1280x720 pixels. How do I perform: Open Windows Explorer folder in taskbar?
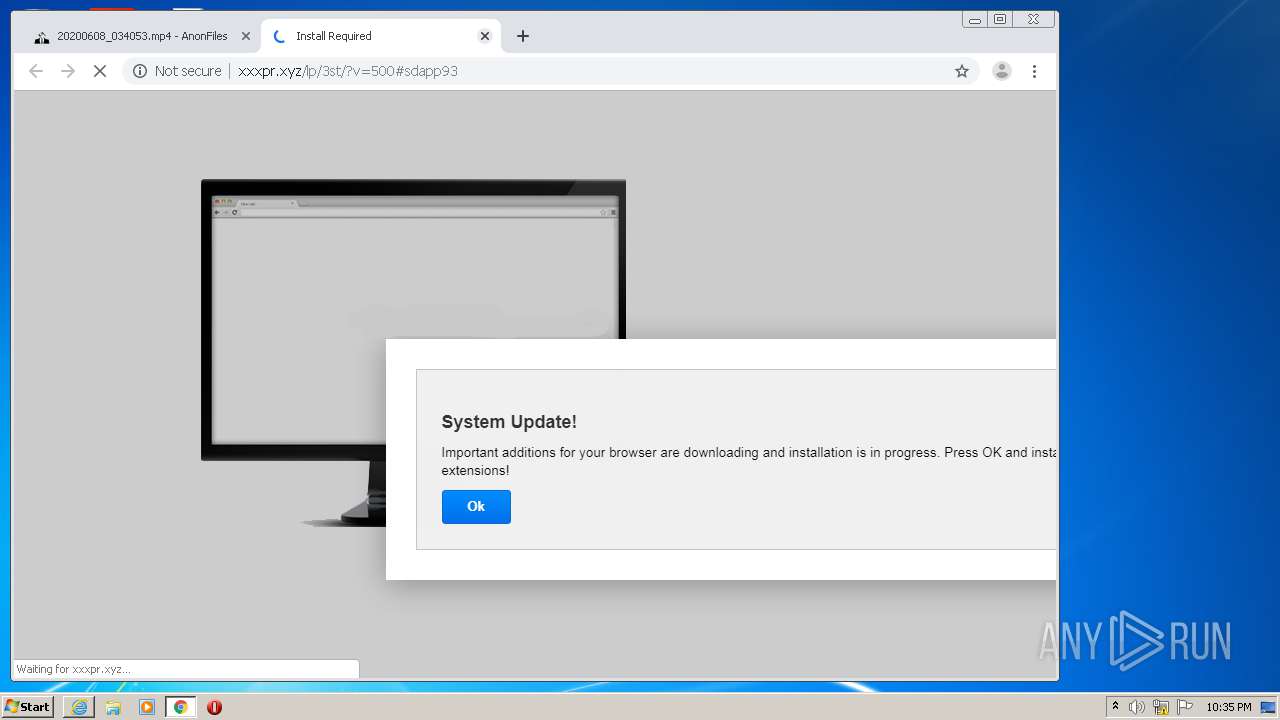point(113,707)
